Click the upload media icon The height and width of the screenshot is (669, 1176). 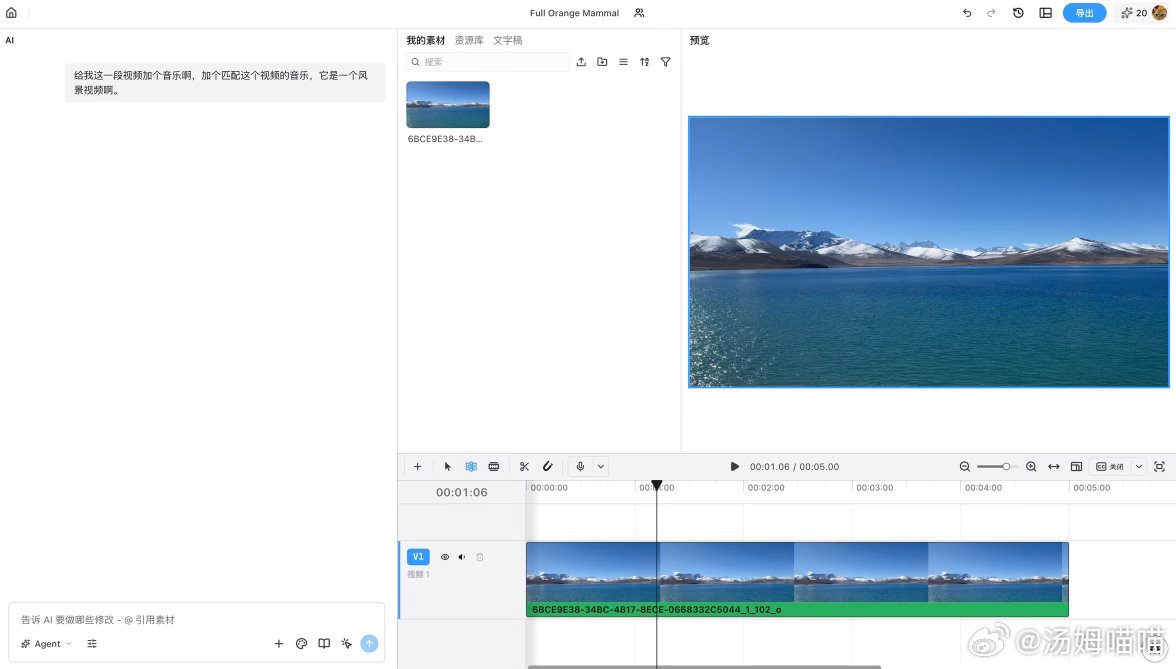point(581,62)
